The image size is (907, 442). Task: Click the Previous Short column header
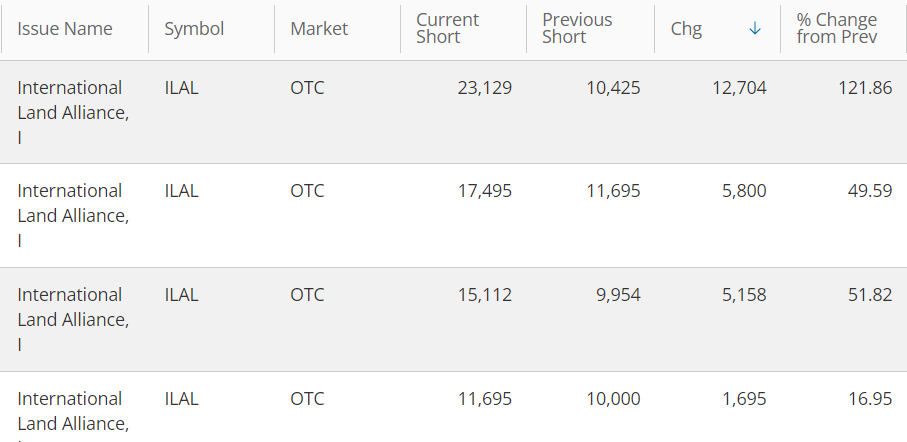click(577, 29)
